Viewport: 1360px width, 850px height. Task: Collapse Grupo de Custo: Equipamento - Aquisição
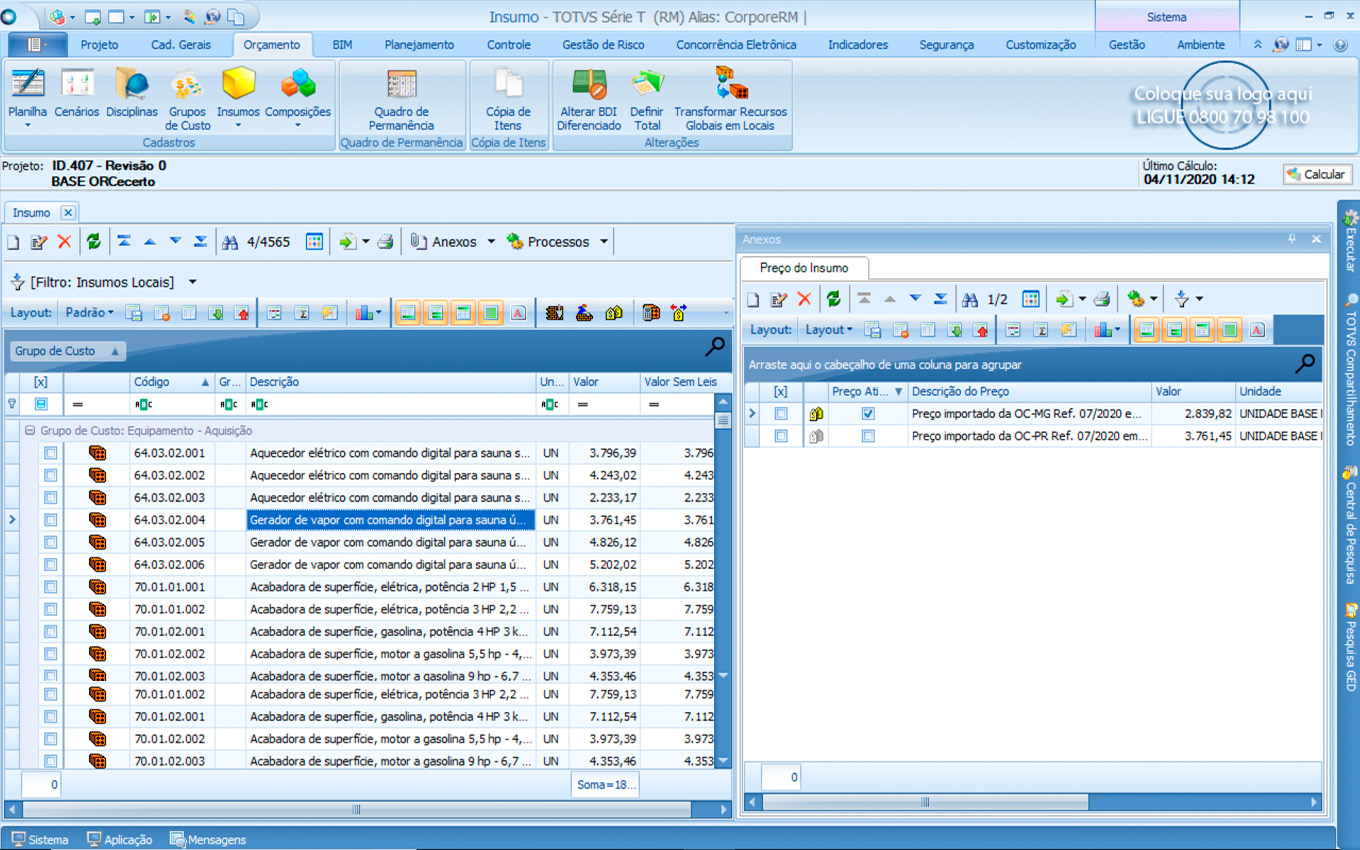coord(30,431)
